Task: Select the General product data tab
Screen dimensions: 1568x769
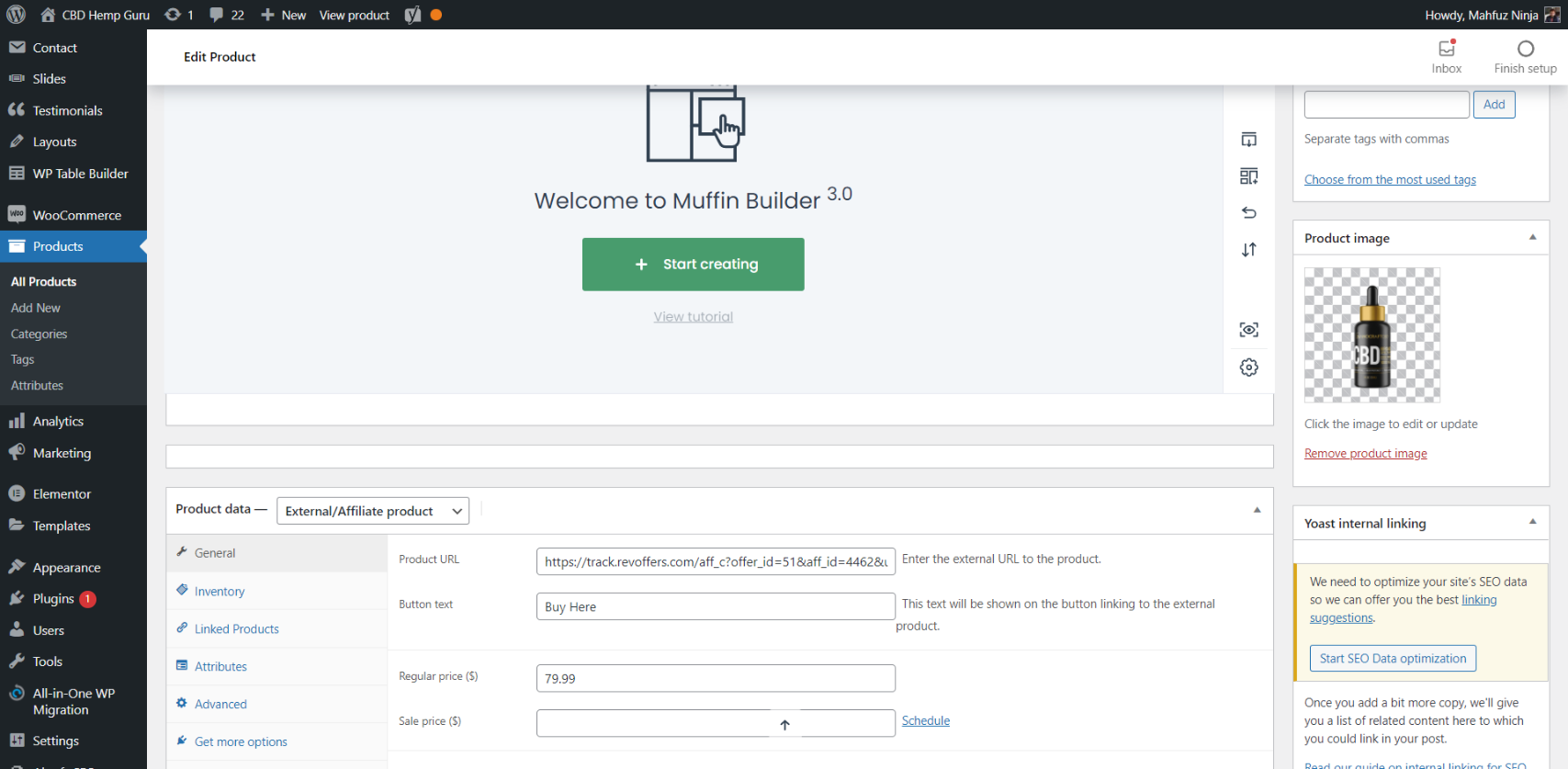Action: [x=276, y=553]
